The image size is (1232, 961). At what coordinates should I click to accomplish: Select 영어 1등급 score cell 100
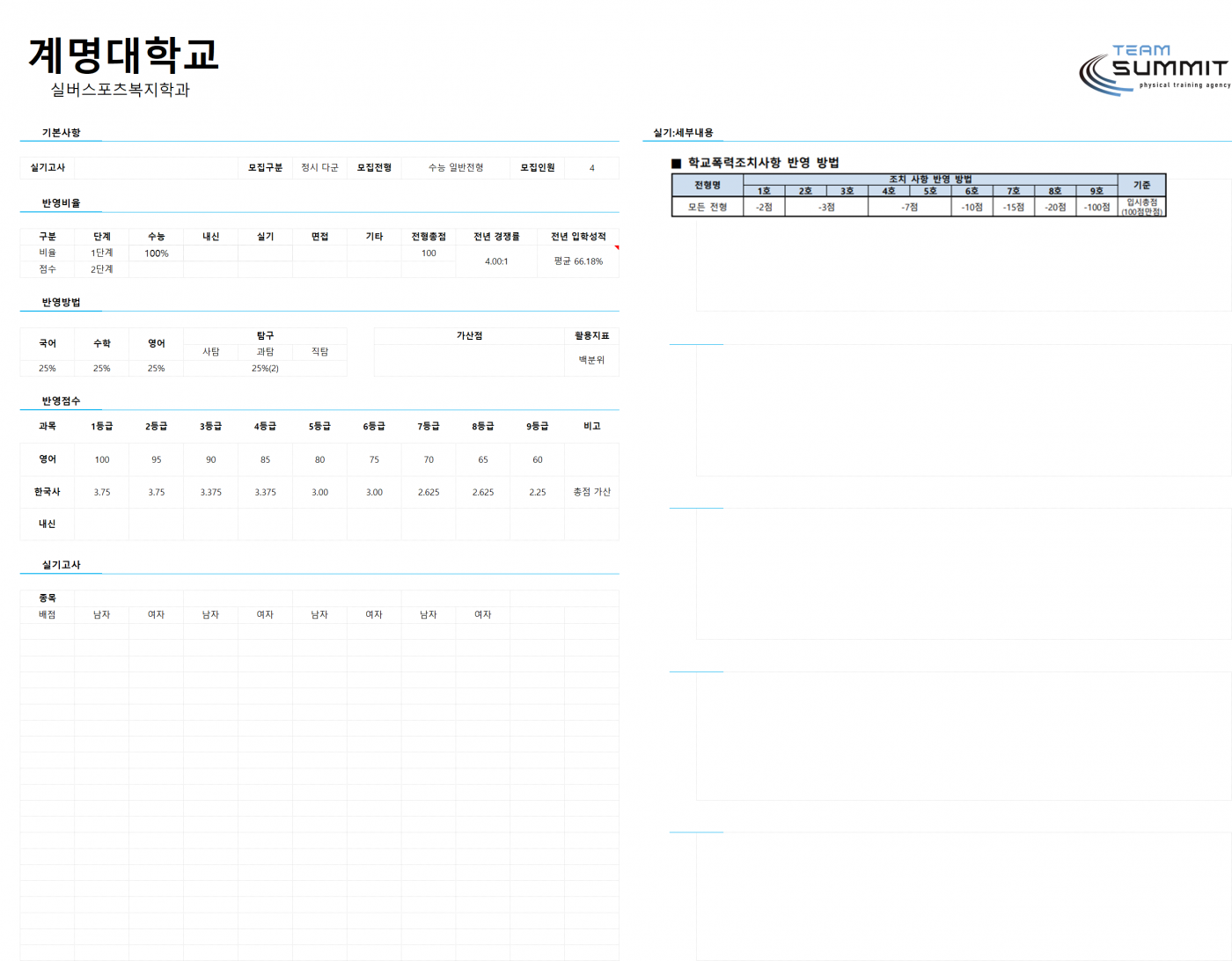point(102,459)
